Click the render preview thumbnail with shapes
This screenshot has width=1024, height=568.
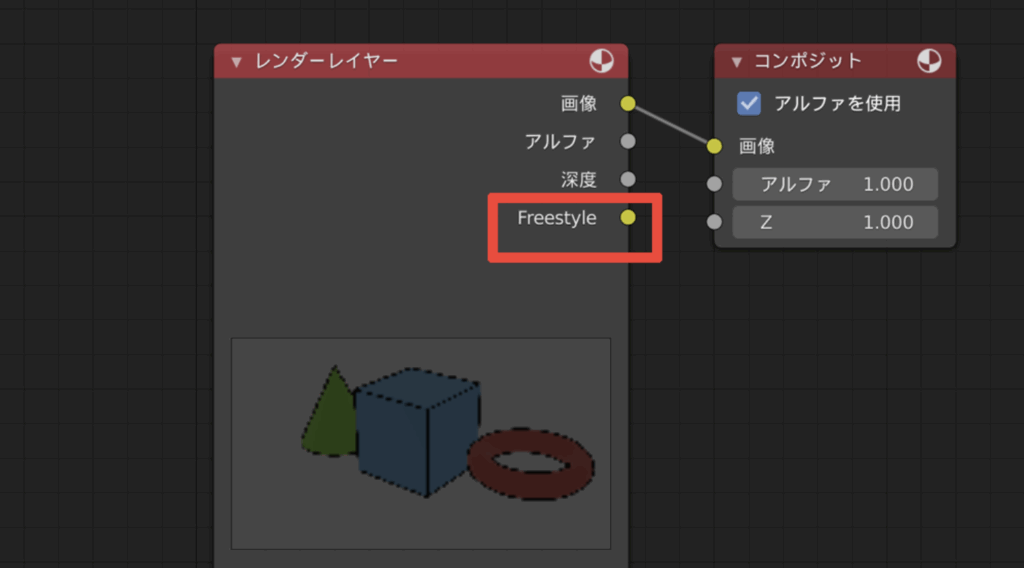pyautogui.click(x=421, y=443)
